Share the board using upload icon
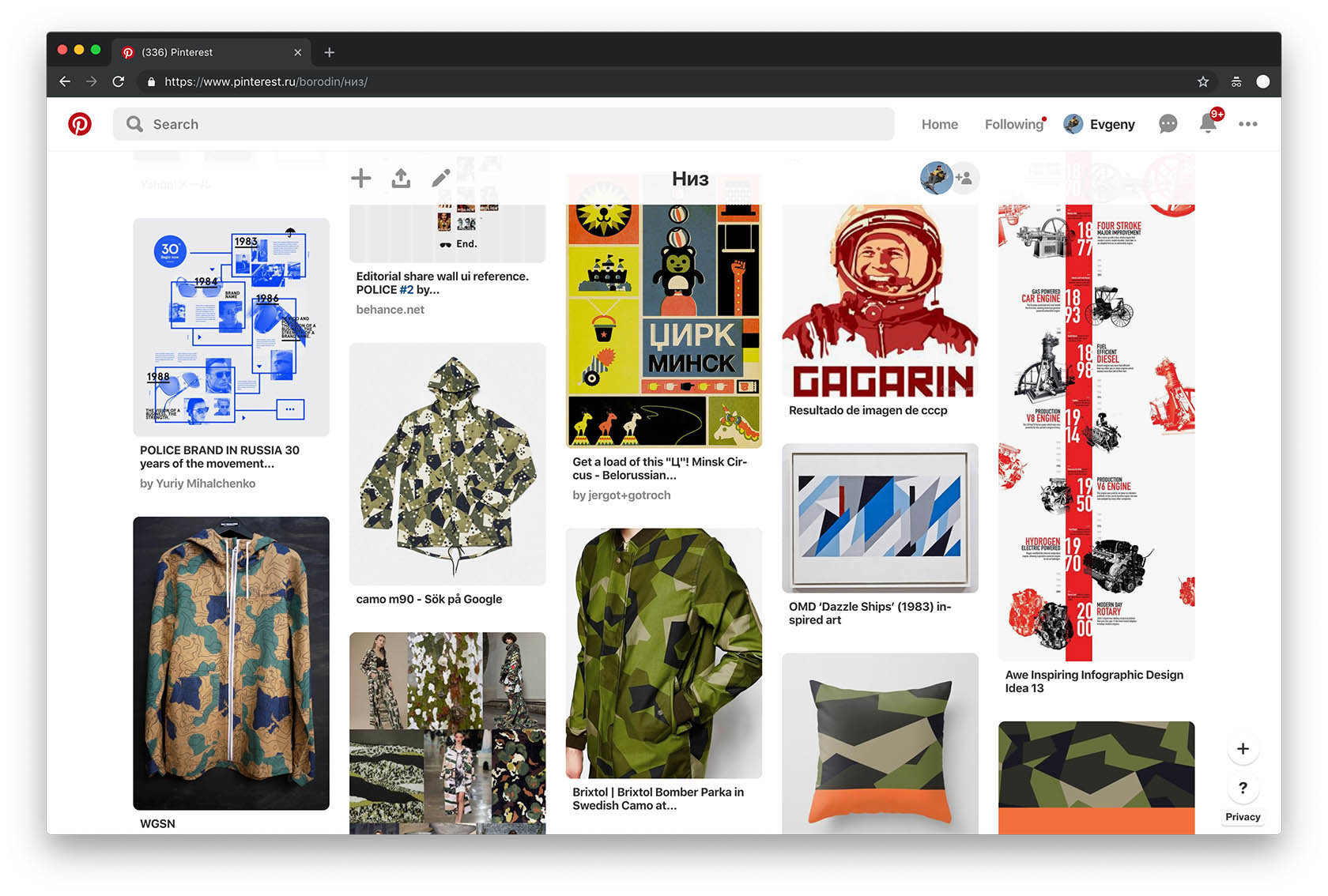 point(401,179)
